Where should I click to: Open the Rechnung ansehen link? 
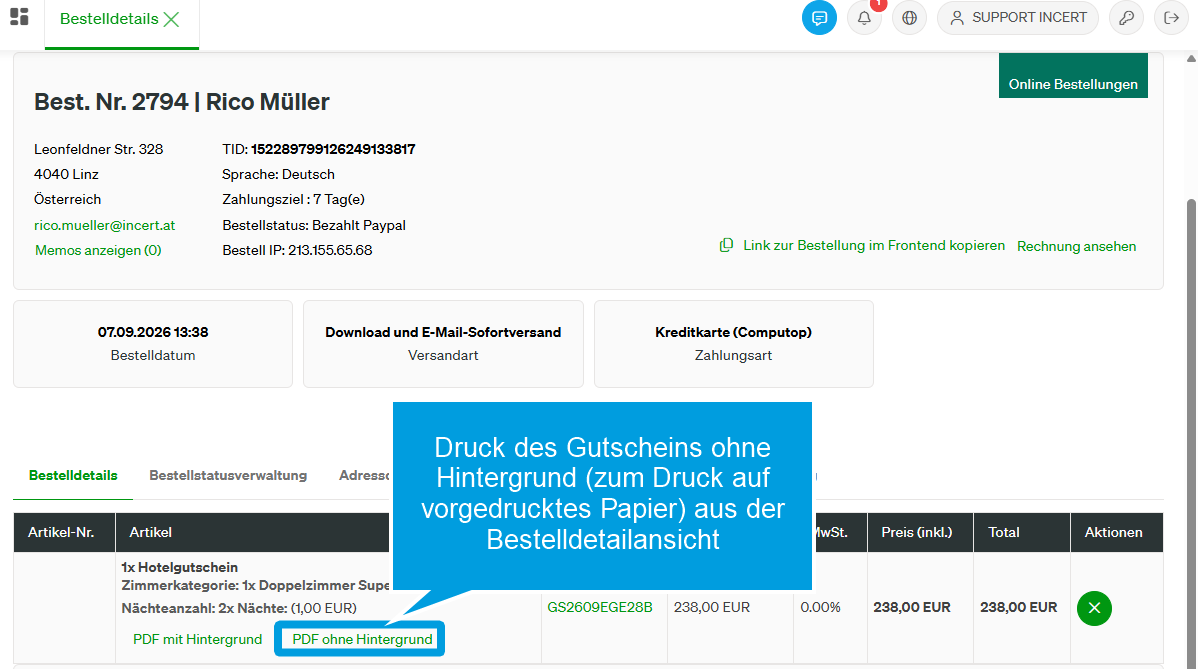point(1076,246)
